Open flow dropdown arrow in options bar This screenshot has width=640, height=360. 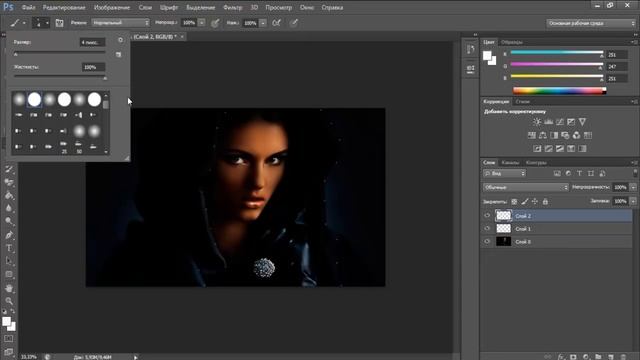[263, 23]
